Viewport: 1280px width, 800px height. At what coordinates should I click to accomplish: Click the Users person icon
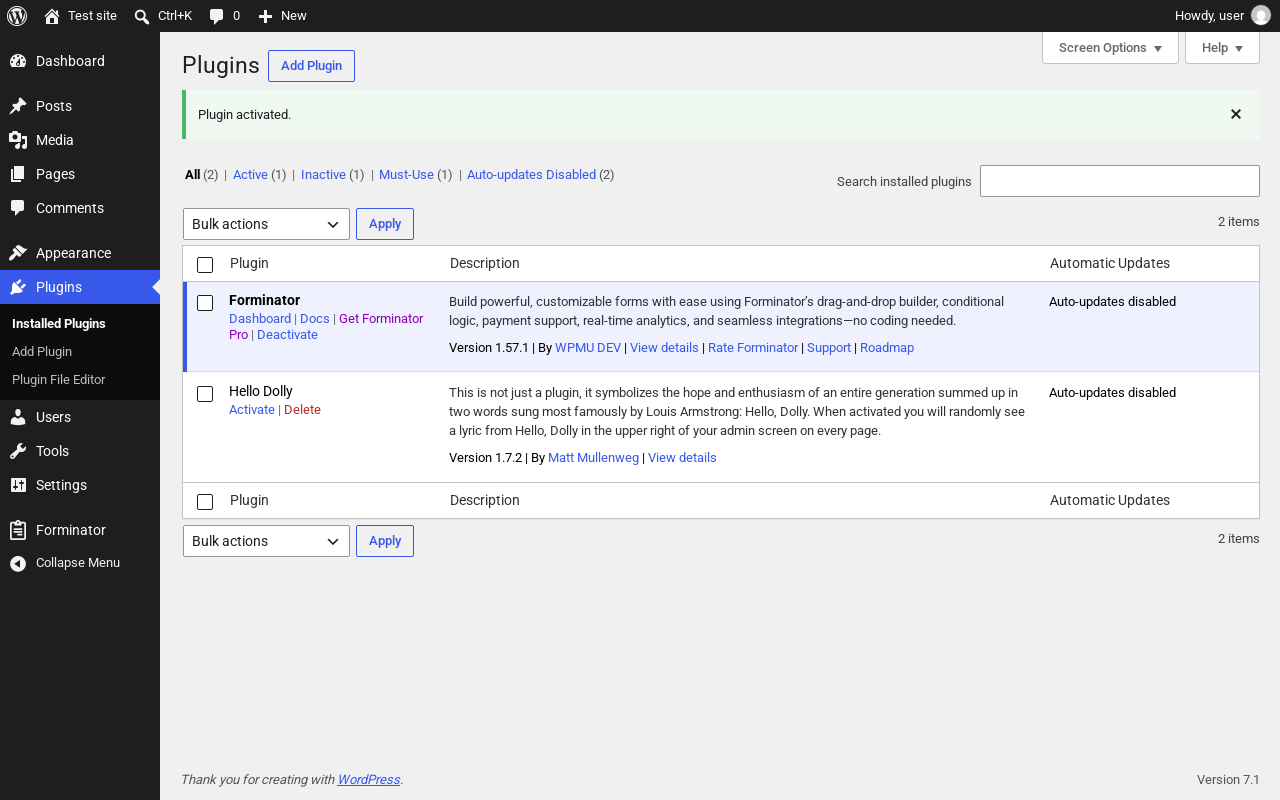pos(18,417)
